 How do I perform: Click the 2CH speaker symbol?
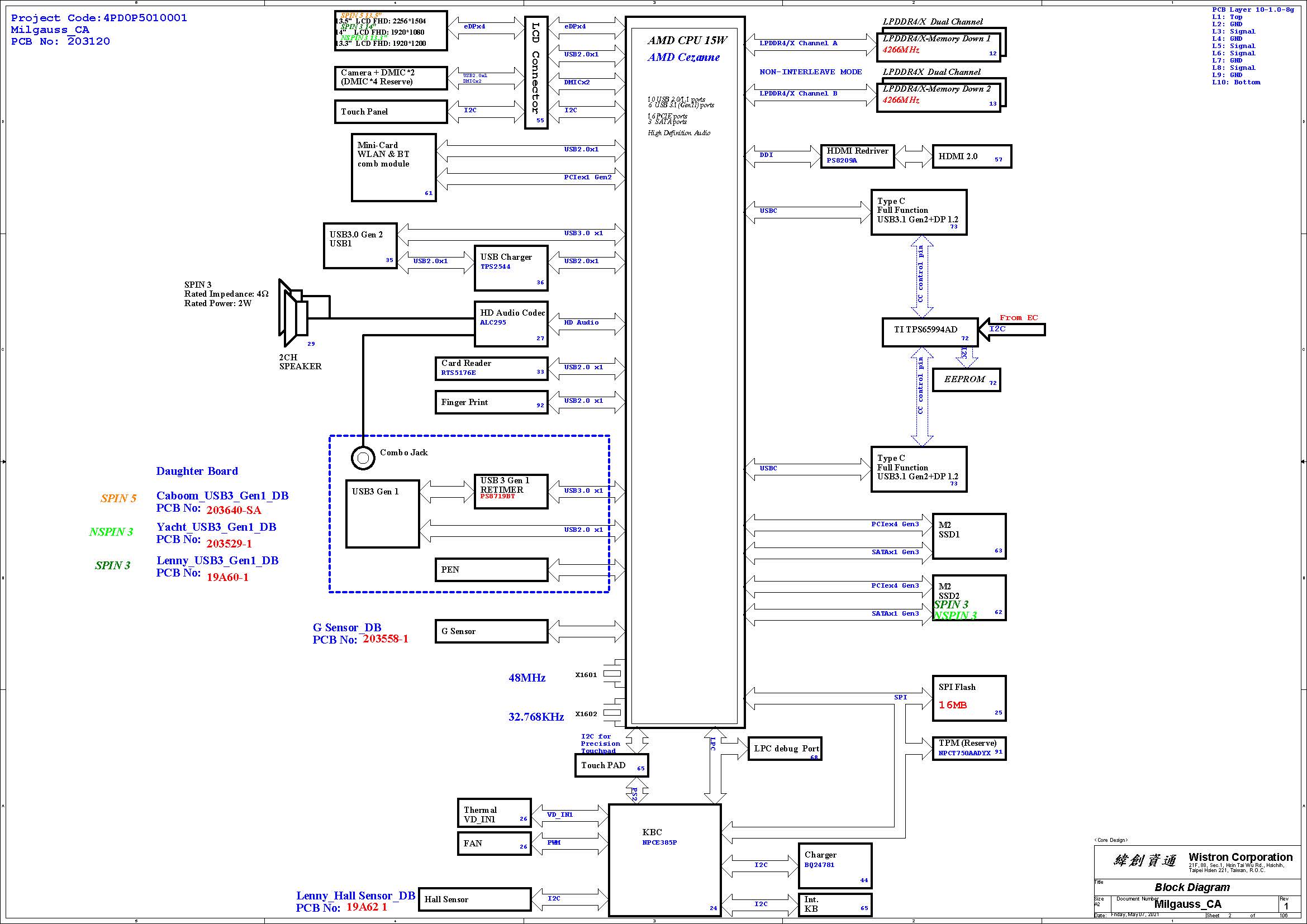click(294, 313)
